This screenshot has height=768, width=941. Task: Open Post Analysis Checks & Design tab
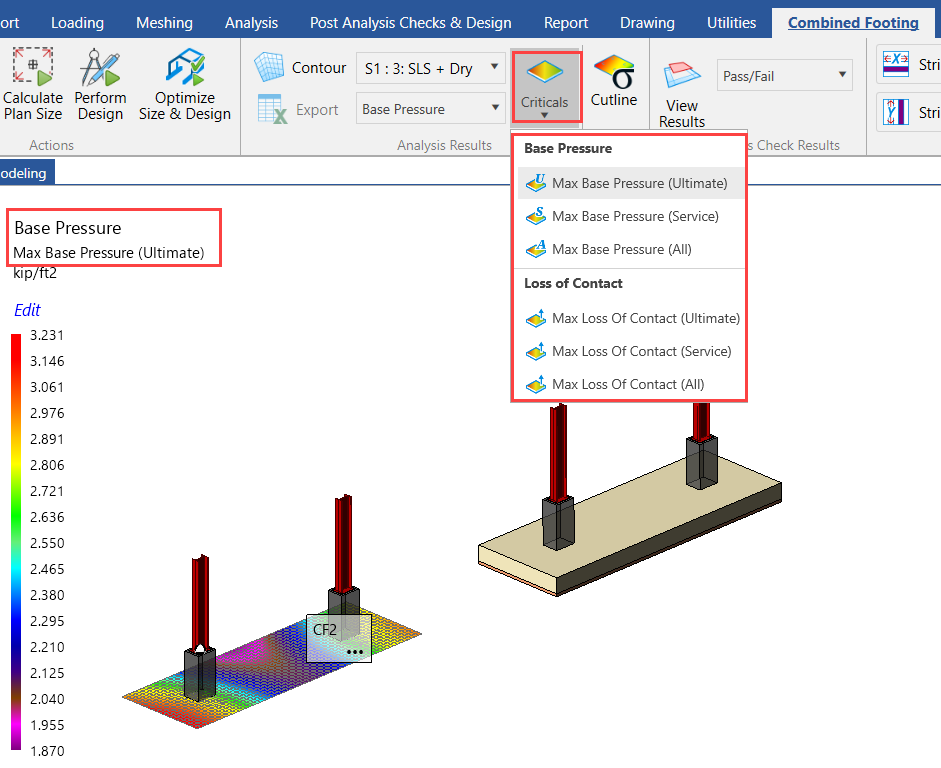(410, 23)
